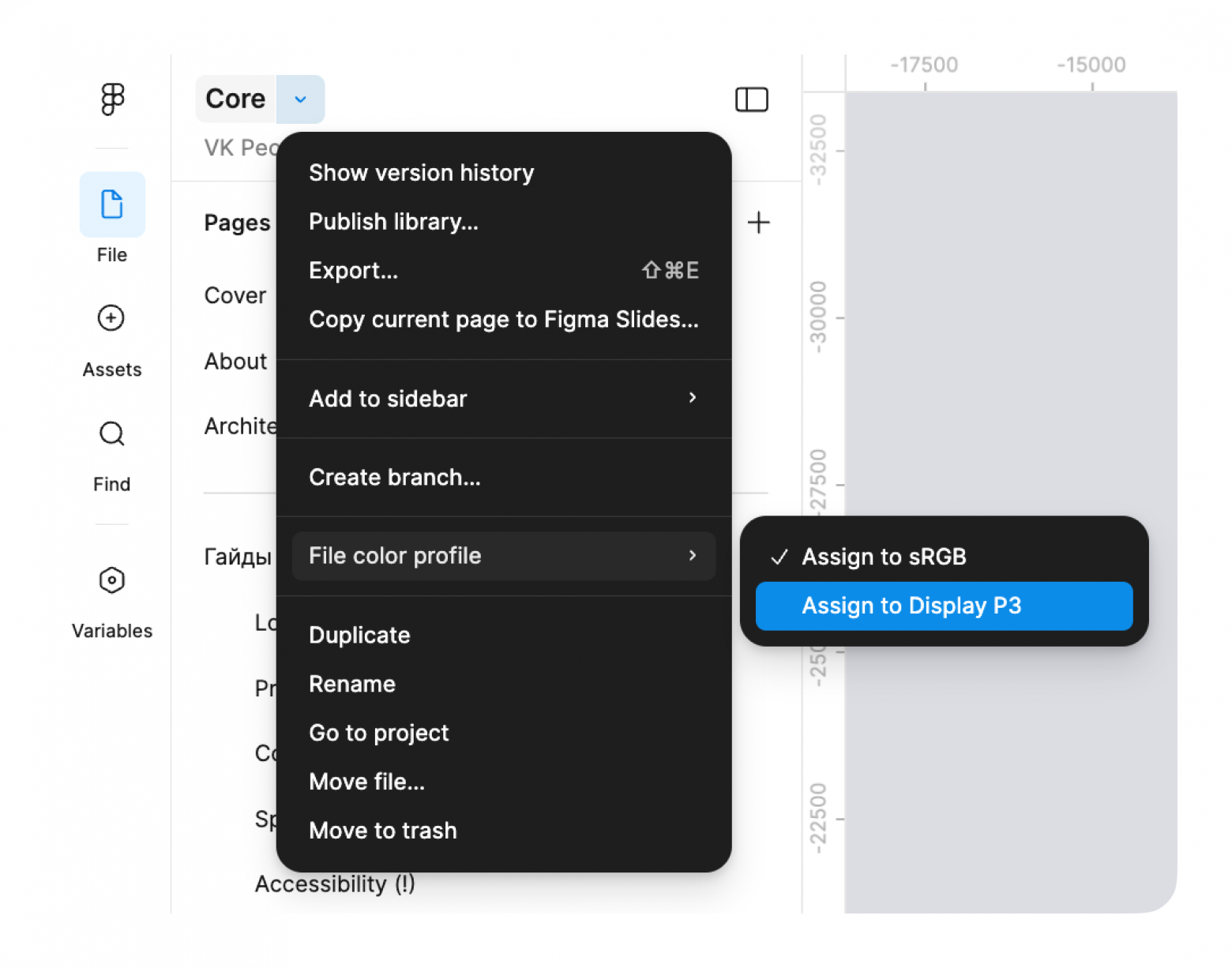Viewport: 1232px width, 968px height.
Task: Expand the Add to sidebar submenu
Action: (693, 398)
